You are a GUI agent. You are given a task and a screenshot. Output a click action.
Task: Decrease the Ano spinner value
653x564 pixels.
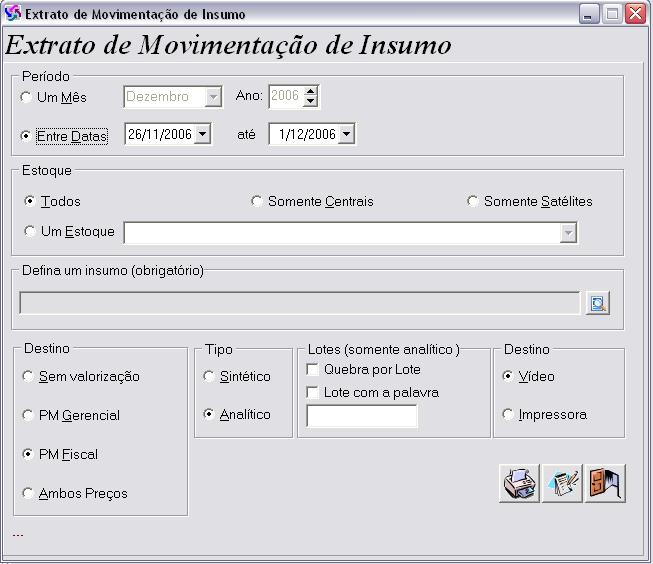point(311,101)
